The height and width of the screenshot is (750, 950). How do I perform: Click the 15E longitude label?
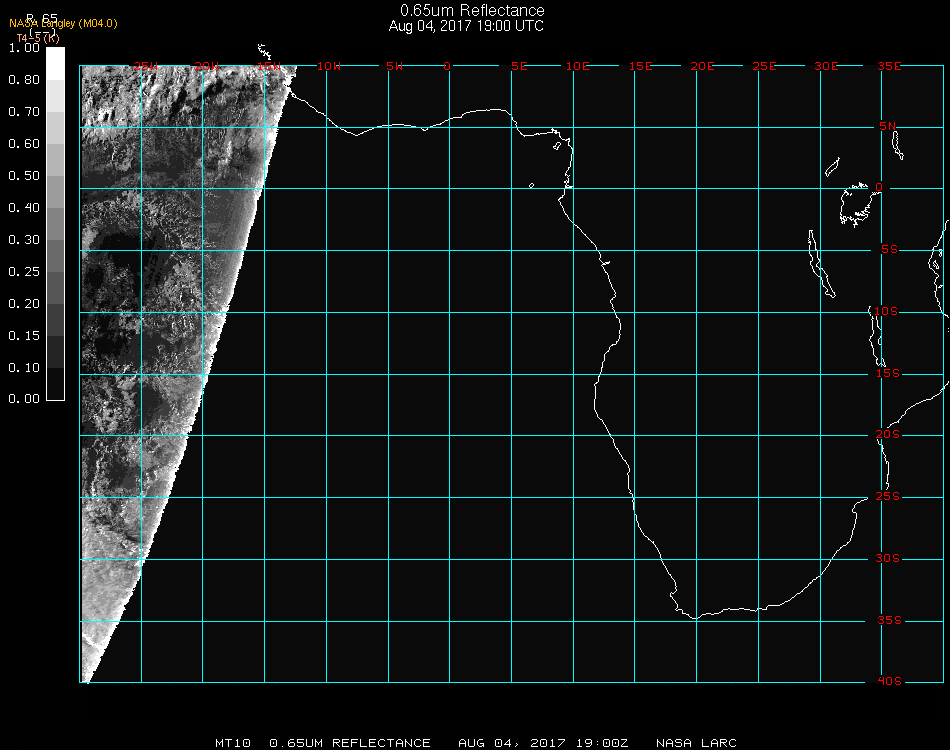click(641, 66)
